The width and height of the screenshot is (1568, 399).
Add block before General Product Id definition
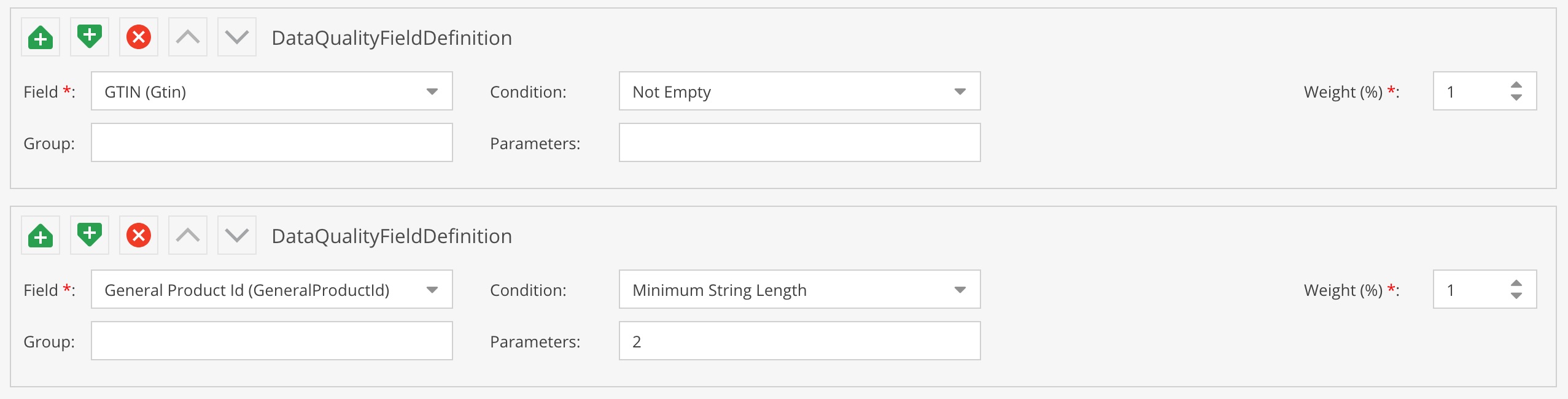pos(41,236)
